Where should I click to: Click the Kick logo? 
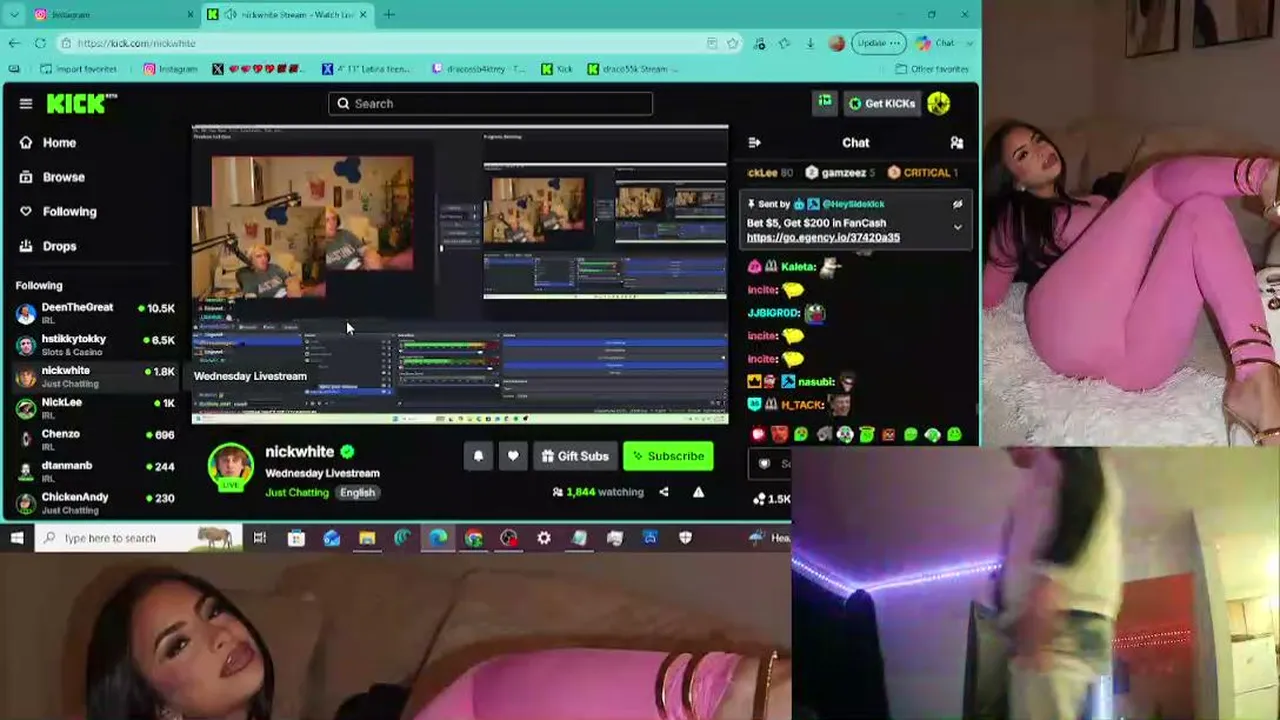tap(82, 103)
